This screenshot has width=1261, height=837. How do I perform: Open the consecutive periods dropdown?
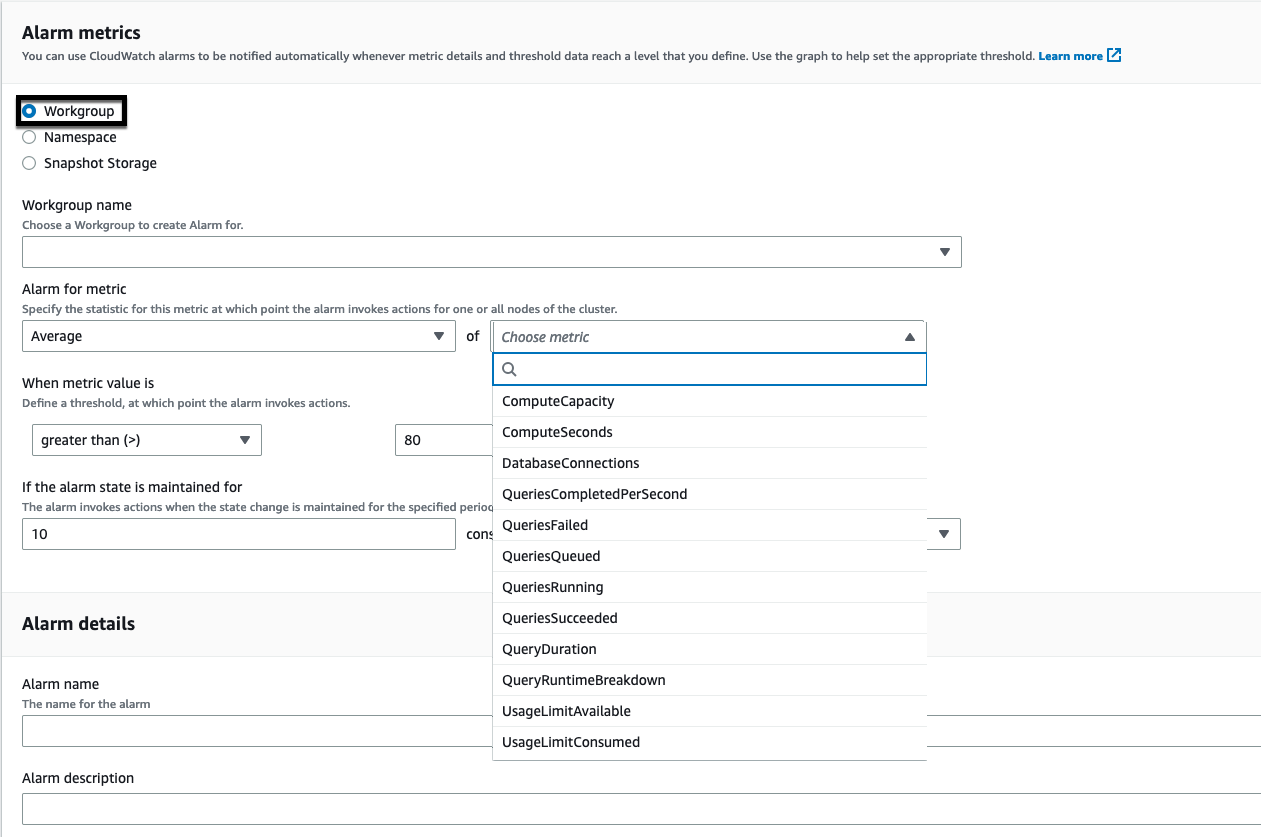[944, 533]
